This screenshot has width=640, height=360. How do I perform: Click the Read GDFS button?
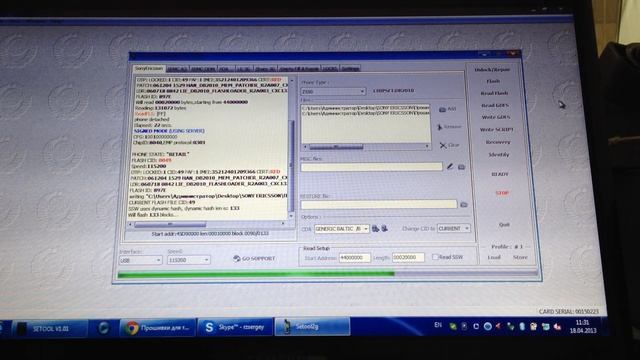point(495,105)
